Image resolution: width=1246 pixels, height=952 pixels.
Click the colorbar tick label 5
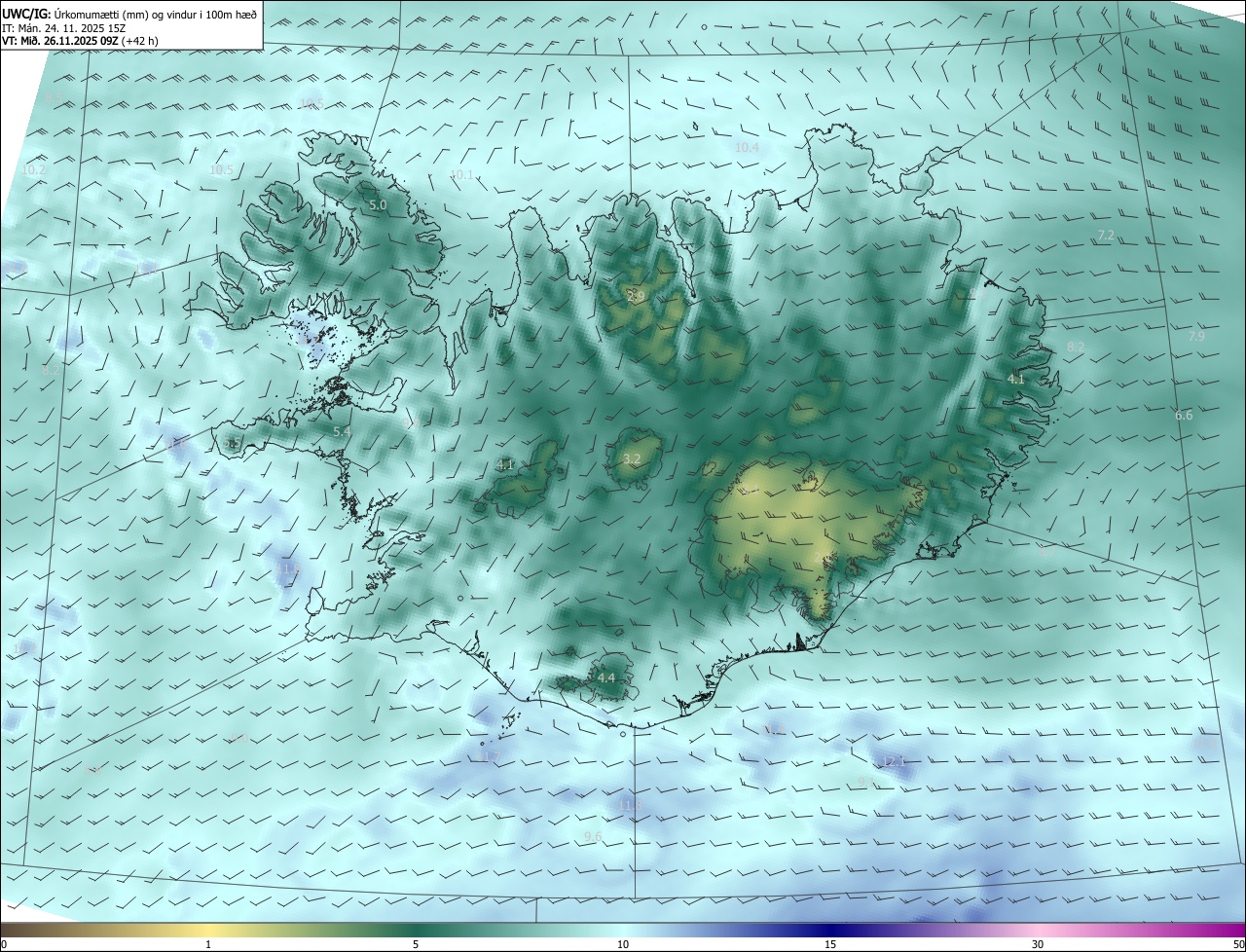416,944
